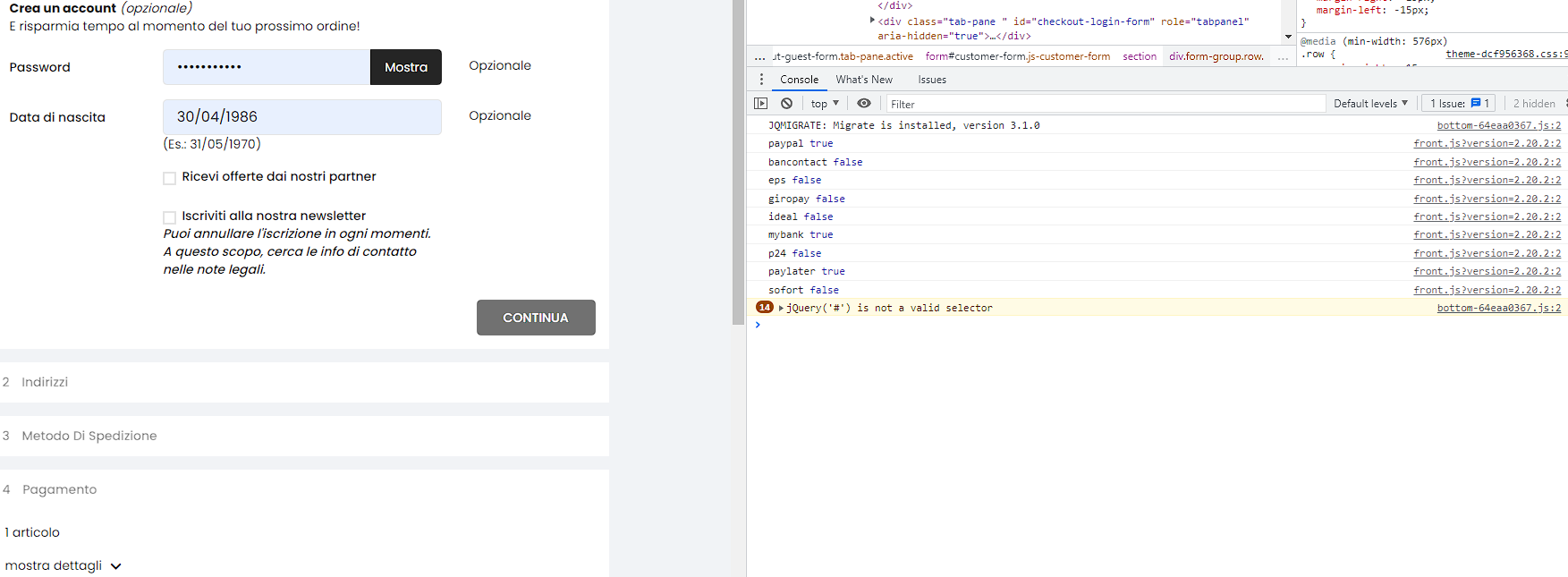
Task: Select the div.form-group.row breadcrumb
Action: coord(1216,56)
